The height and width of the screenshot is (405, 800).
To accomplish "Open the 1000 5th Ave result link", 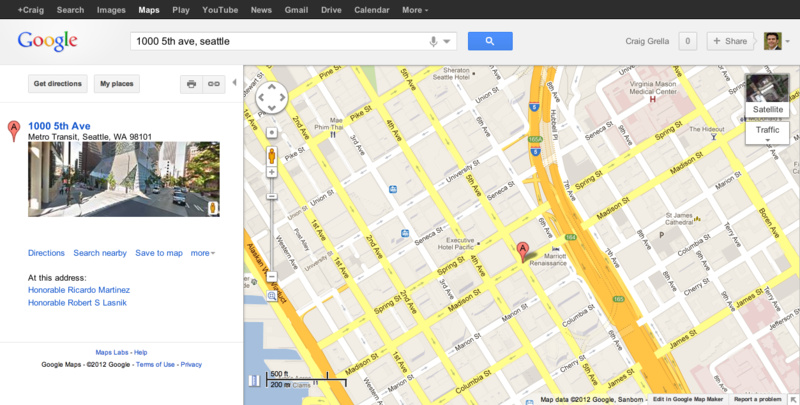I will point(59,126).
